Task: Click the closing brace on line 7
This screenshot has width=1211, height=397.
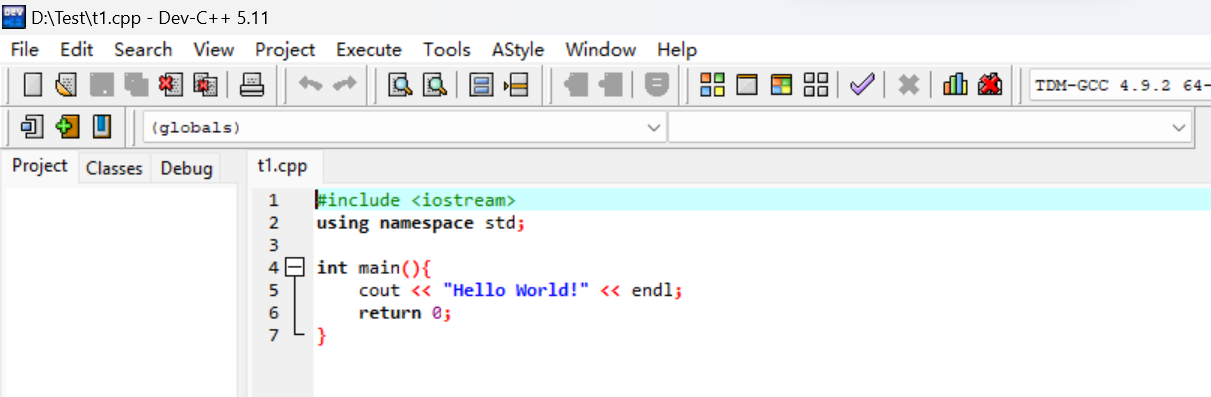Action: click(x=321, y=336)
